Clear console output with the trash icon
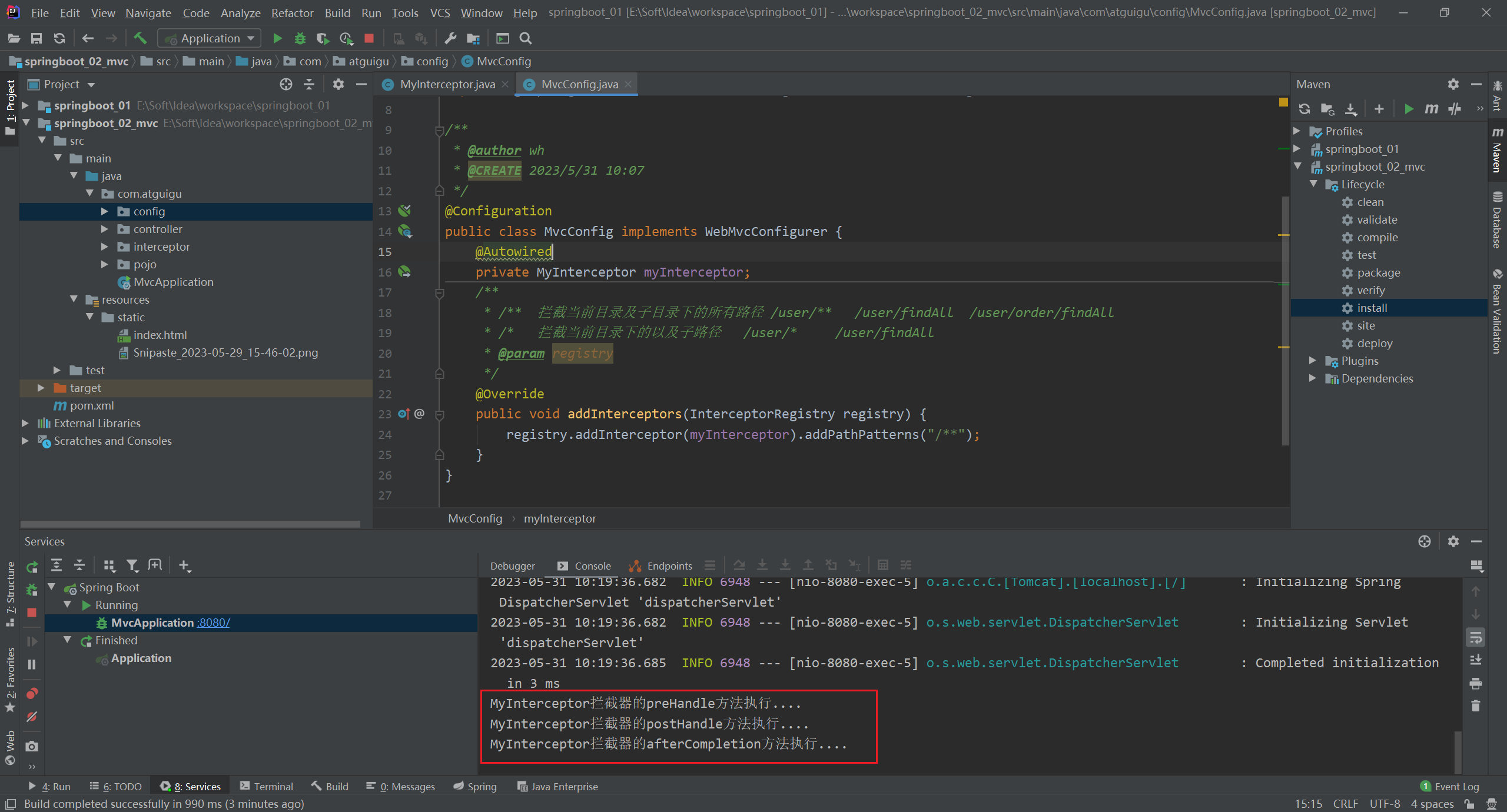This screenshot has width=1507, height=812. point(1476,706)
